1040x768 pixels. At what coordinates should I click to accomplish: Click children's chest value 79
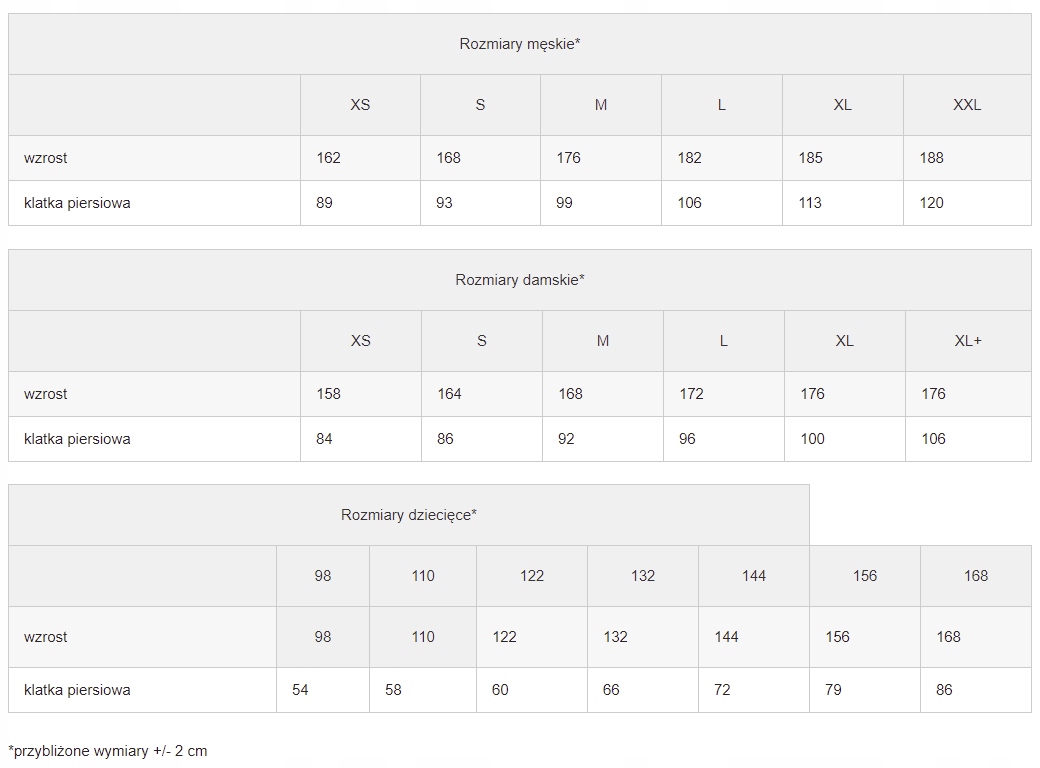click(833, 690)
